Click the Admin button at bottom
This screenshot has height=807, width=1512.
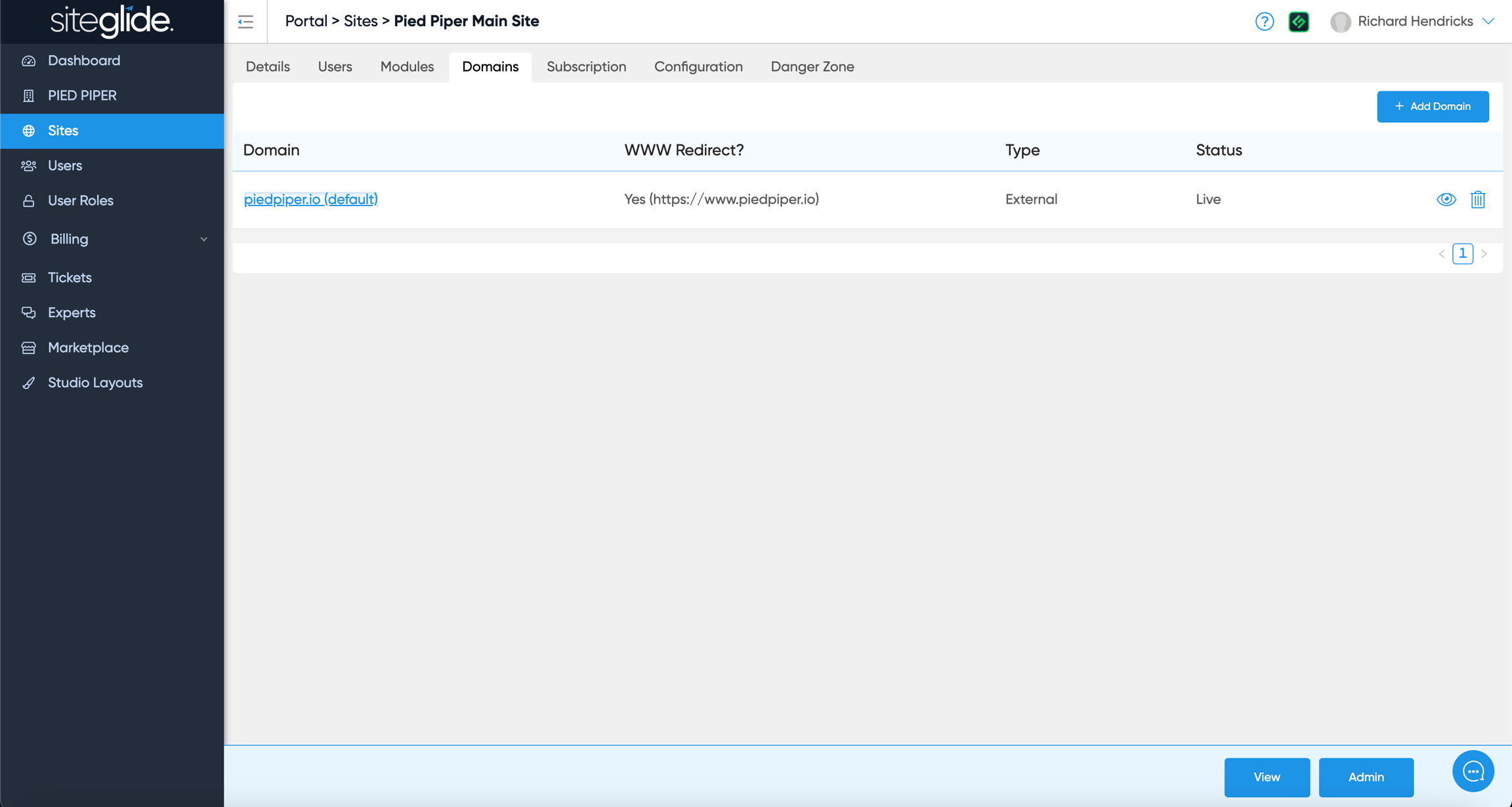(x=1366, y=777)
